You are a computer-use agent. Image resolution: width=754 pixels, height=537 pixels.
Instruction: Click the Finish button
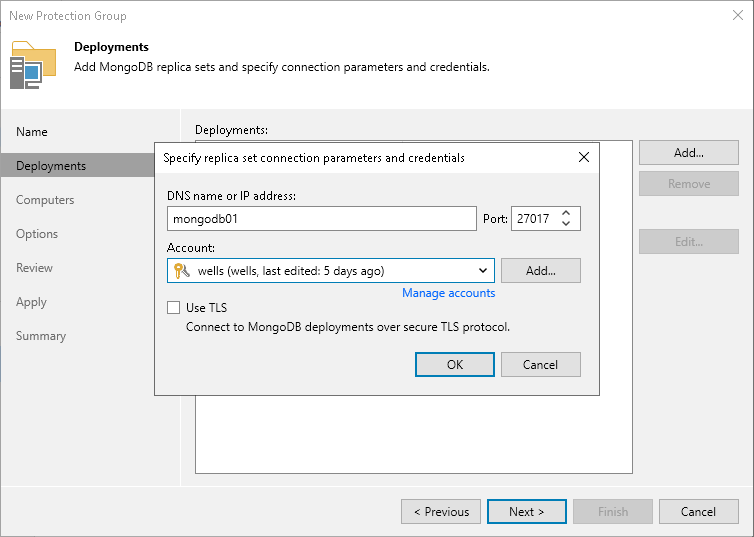(x=613, y=512)
